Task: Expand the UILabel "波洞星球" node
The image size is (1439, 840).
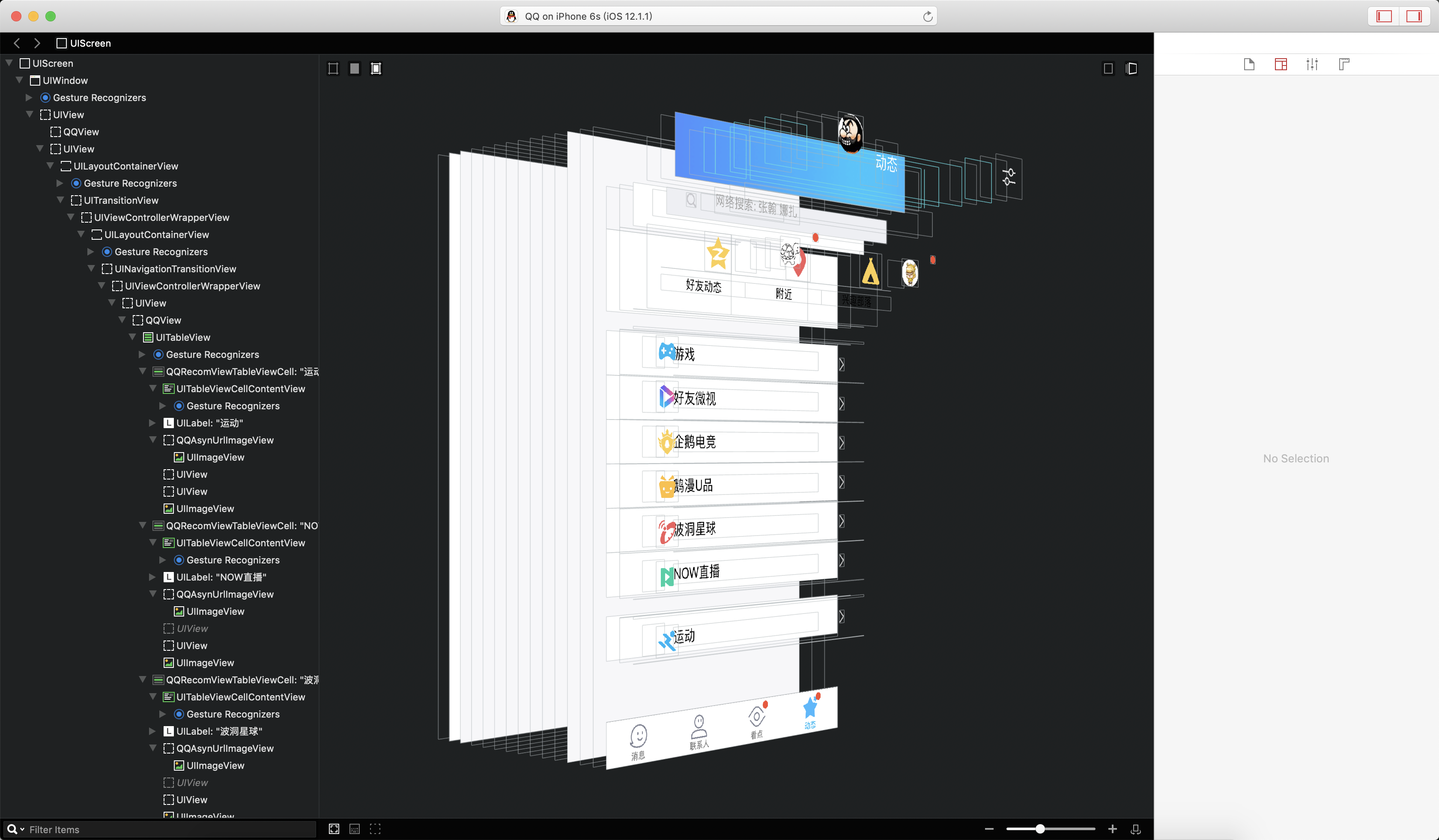Action: [152, 731]
